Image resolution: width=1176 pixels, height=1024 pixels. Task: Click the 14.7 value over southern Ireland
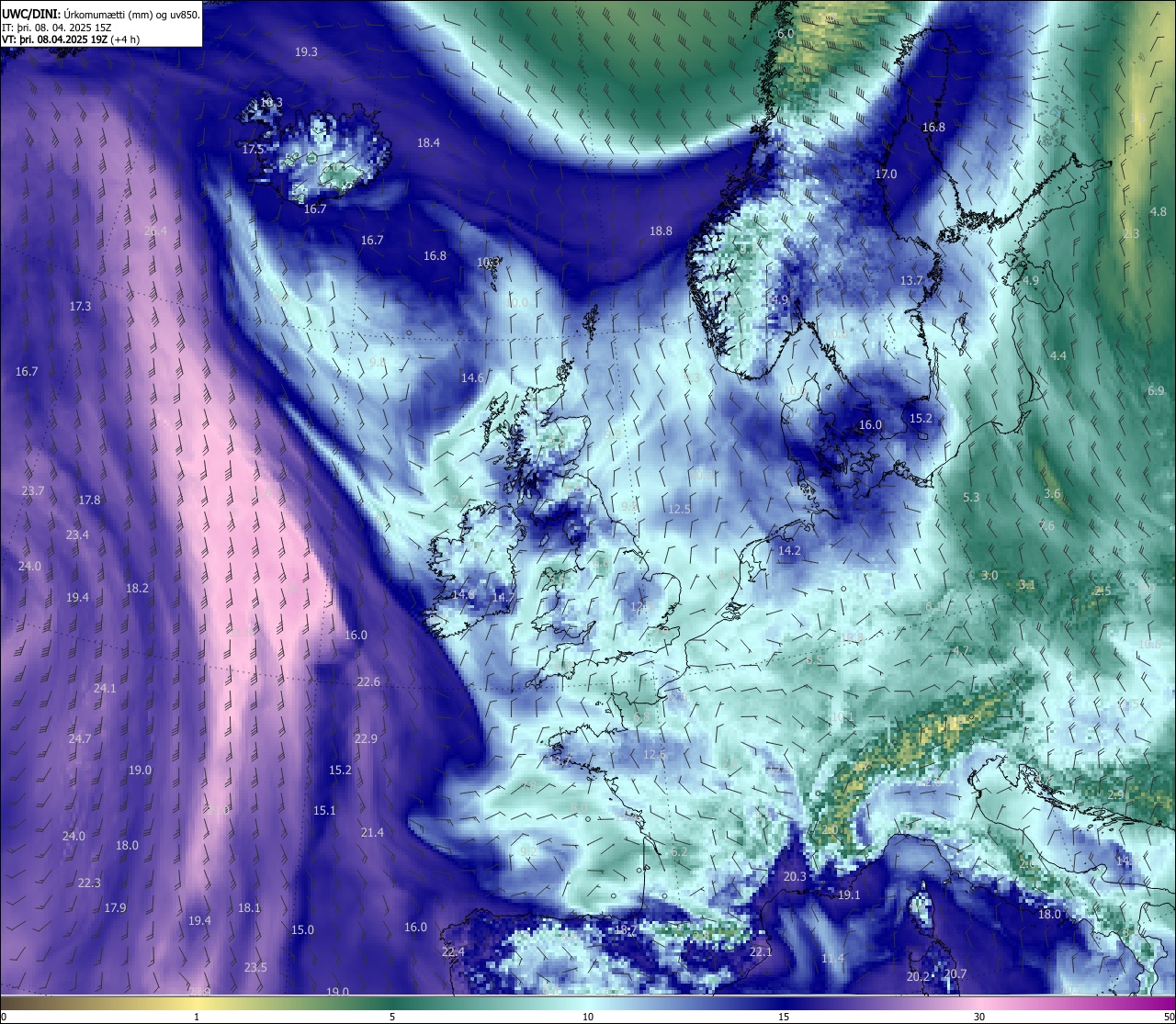click(x=503, y=598)
